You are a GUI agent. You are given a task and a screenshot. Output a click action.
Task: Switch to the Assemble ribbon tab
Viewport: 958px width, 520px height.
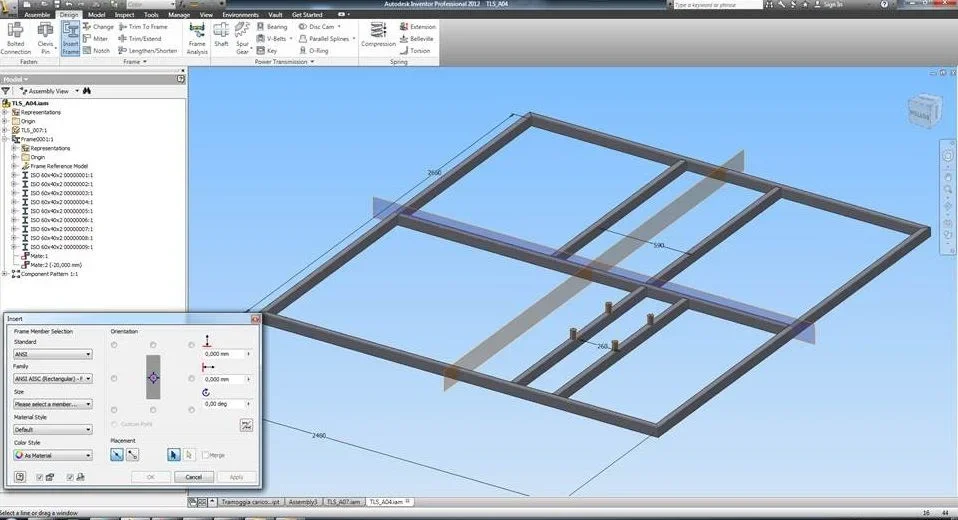click(x=37, y=15)
